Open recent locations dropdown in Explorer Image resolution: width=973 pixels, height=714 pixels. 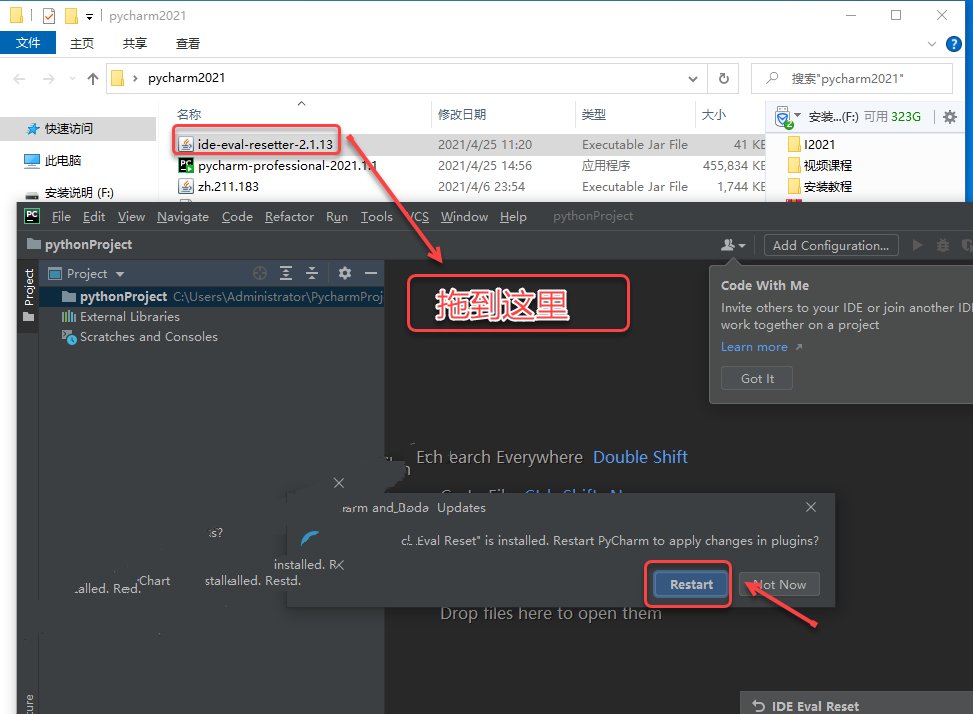click(x=73, y=79)
